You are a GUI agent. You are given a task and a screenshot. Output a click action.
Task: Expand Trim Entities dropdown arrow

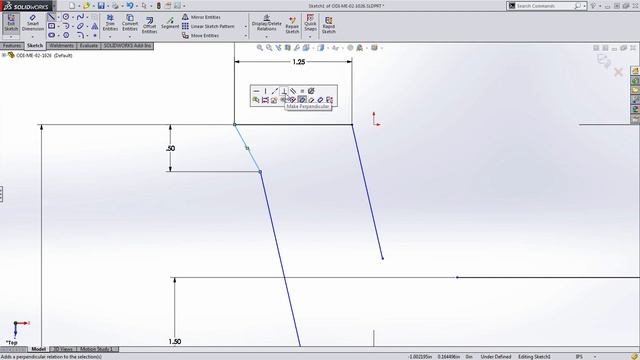110,37
